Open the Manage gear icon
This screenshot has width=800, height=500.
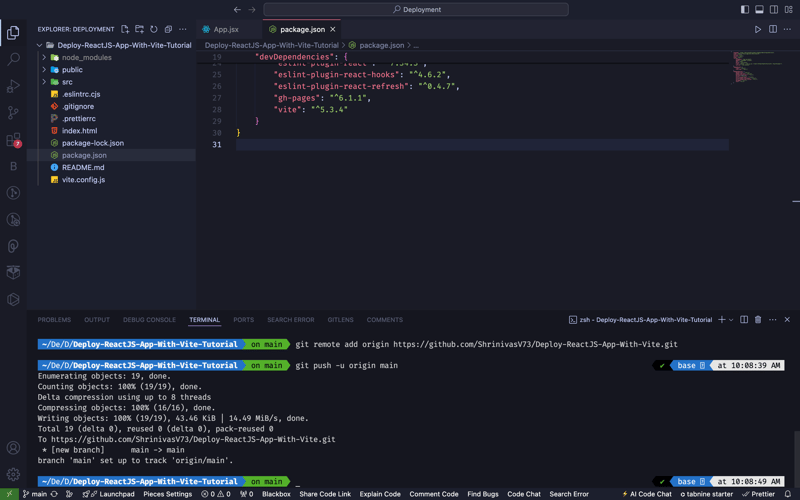(13, 474)
